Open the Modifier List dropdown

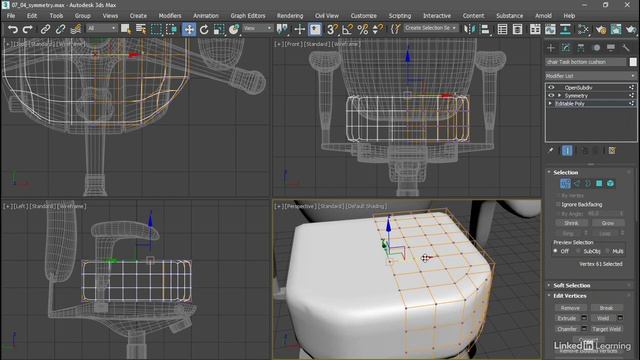click(591, 76)
